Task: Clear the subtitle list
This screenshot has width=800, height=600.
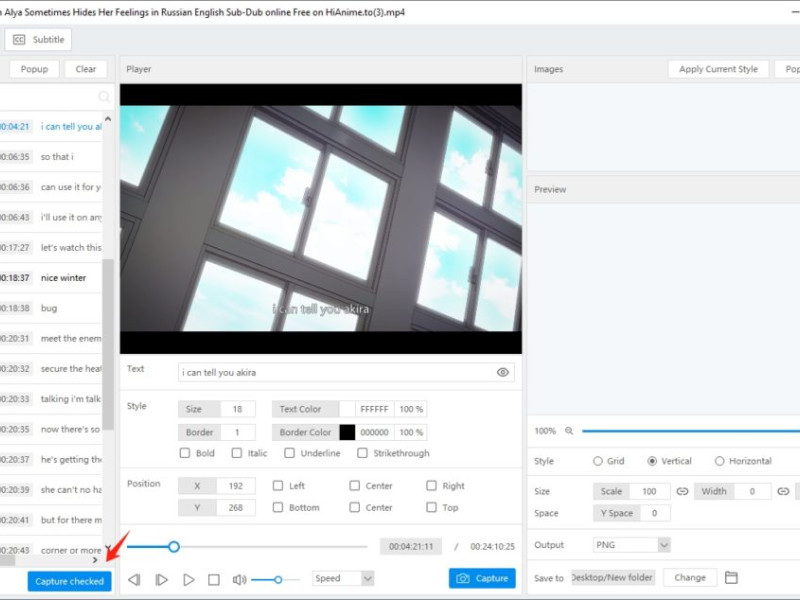Action: point(86,69)
